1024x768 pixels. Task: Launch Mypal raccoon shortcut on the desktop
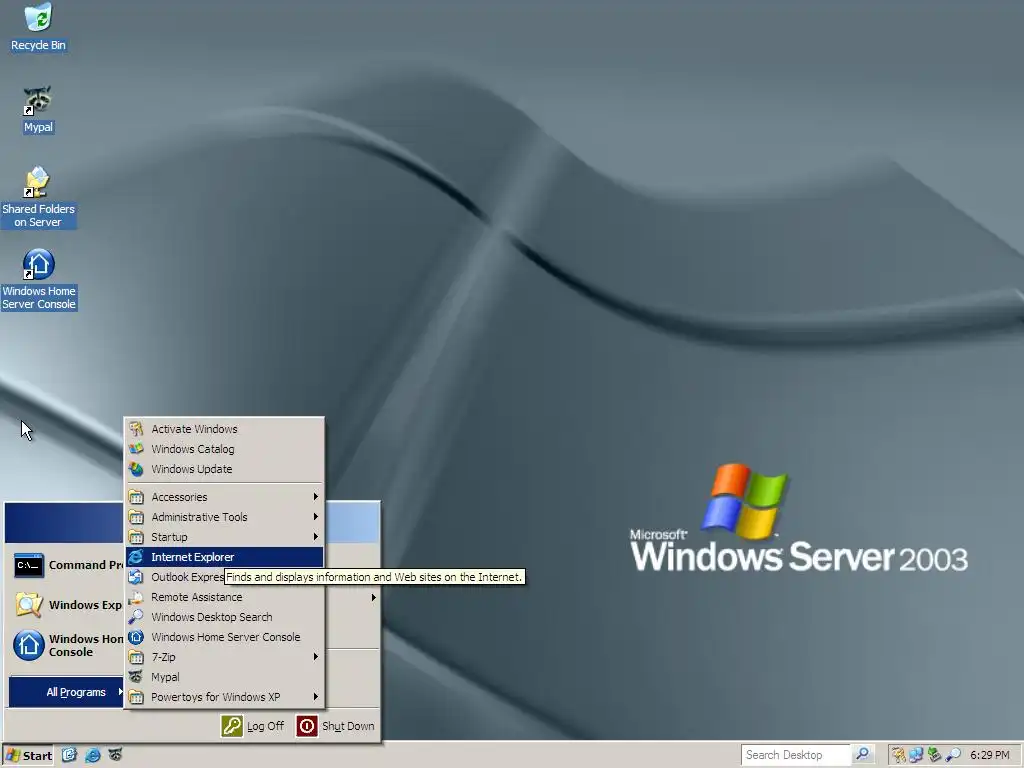click(x=38, y=109)
